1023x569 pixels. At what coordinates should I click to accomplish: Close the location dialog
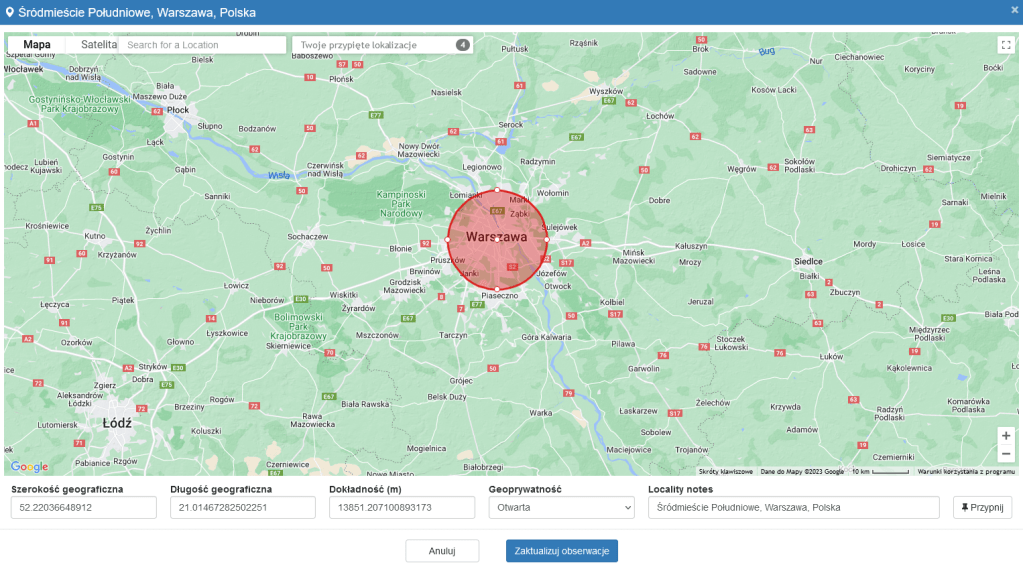coord(1014,10)
